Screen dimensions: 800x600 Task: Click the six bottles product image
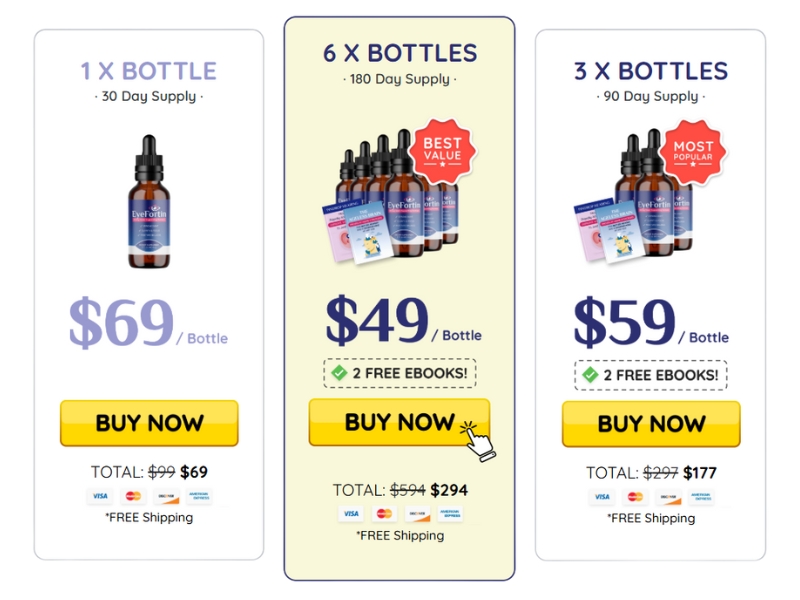tap(390, 196)
